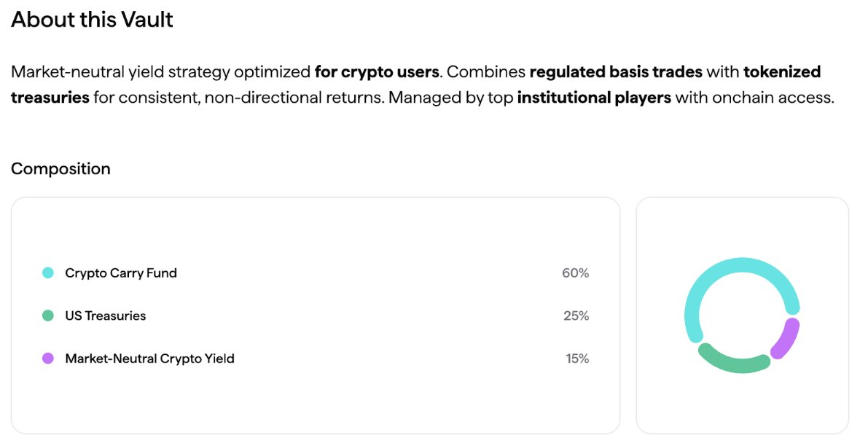Select the Market-Neutral Crypto Yield label
The height and width of the screenshot is (446, 860).
point(149,358)
